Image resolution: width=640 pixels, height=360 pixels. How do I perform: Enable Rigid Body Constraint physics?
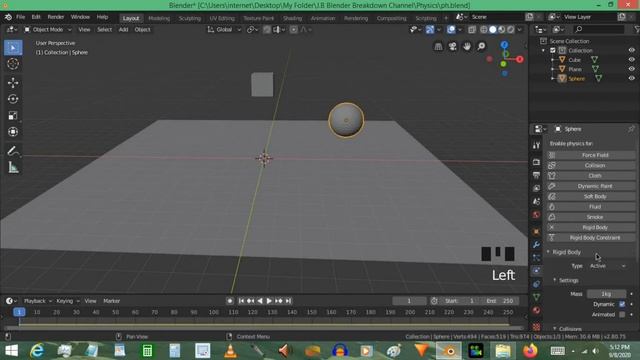point(591,238)
